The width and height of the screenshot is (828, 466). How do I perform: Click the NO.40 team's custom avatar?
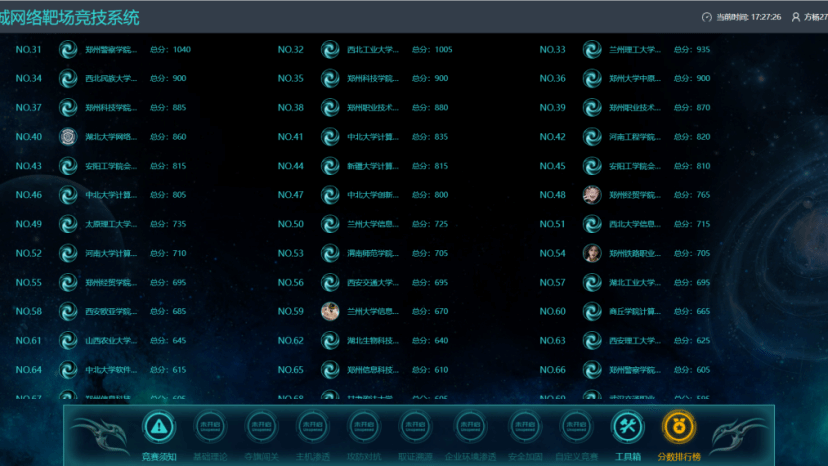(68, 137)
